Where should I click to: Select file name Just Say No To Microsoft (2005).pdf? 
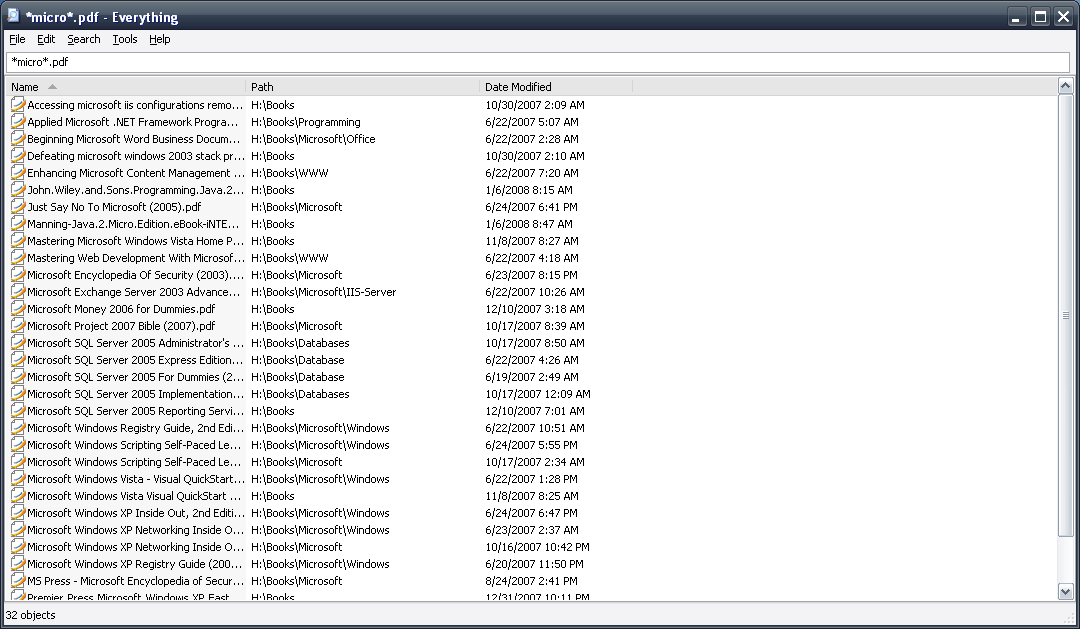(114, 207)
